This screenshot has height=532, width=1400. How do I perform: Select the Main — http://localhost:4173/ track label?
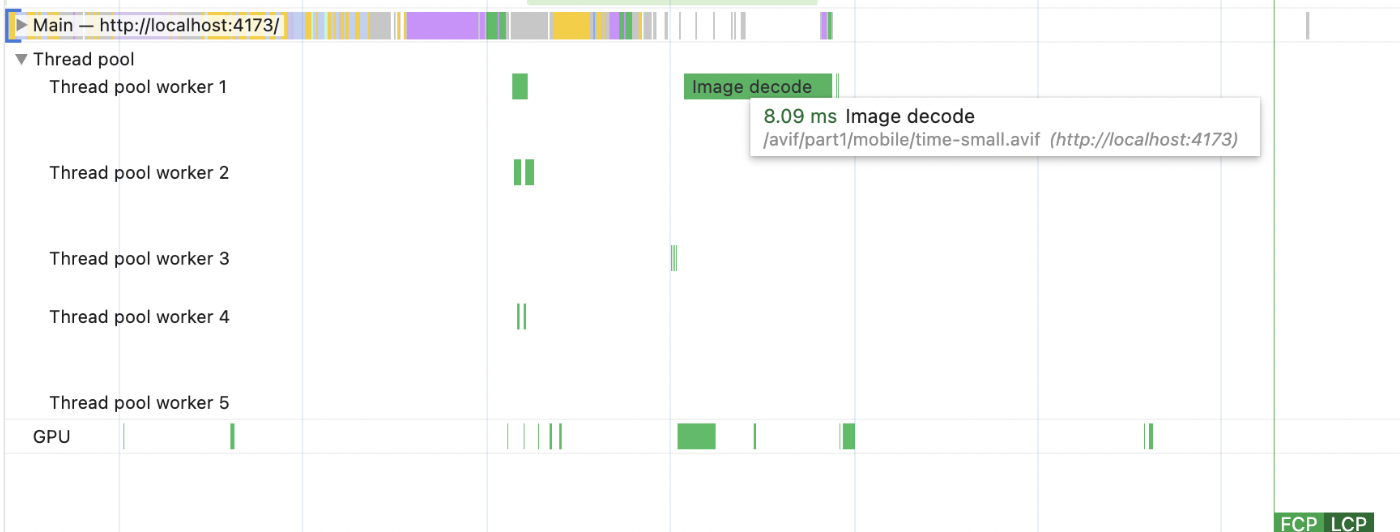tap(155, 25)
